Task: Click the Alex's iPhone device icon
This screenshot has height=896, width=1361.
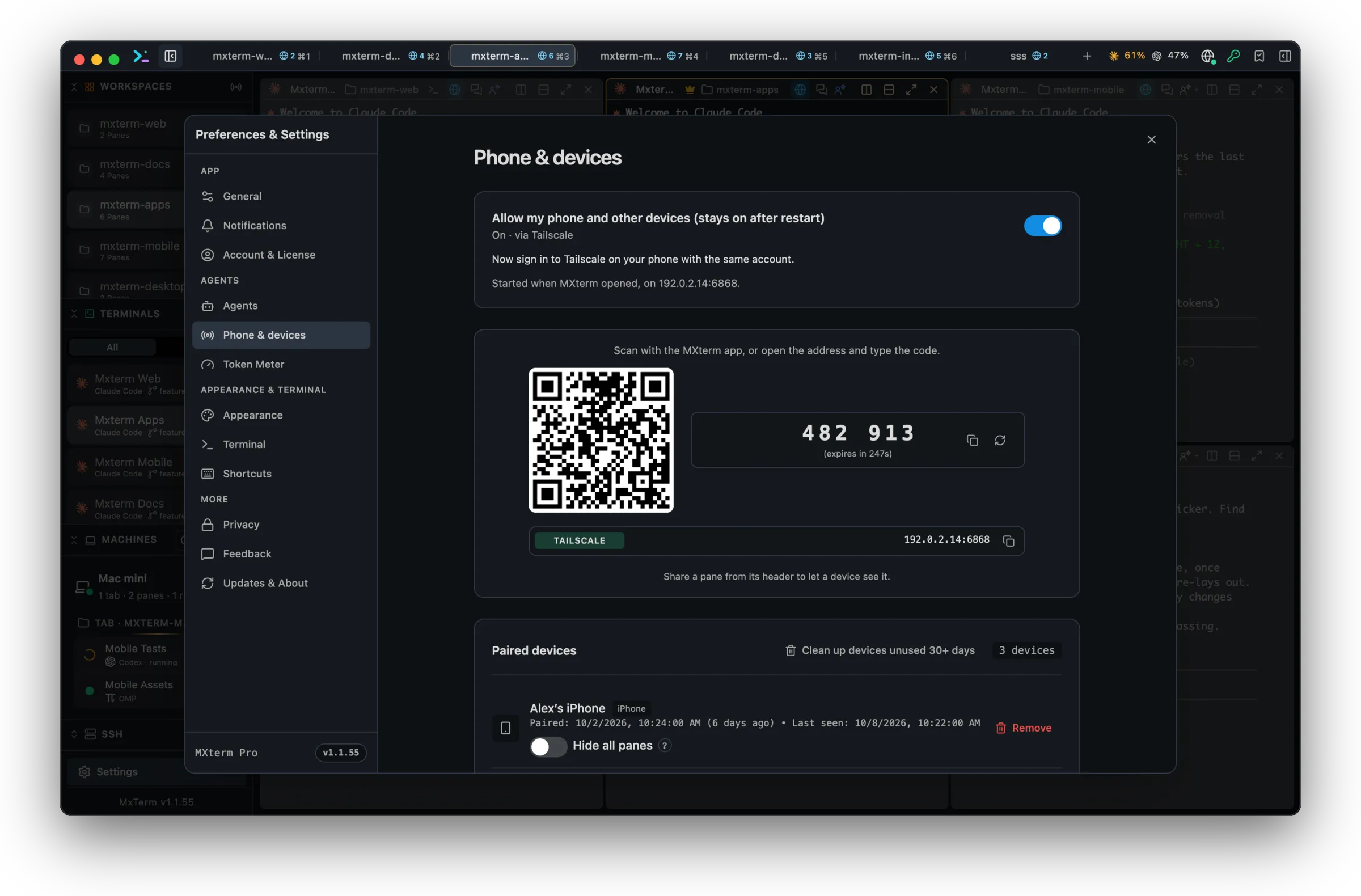Action: (x=505, y=728)
